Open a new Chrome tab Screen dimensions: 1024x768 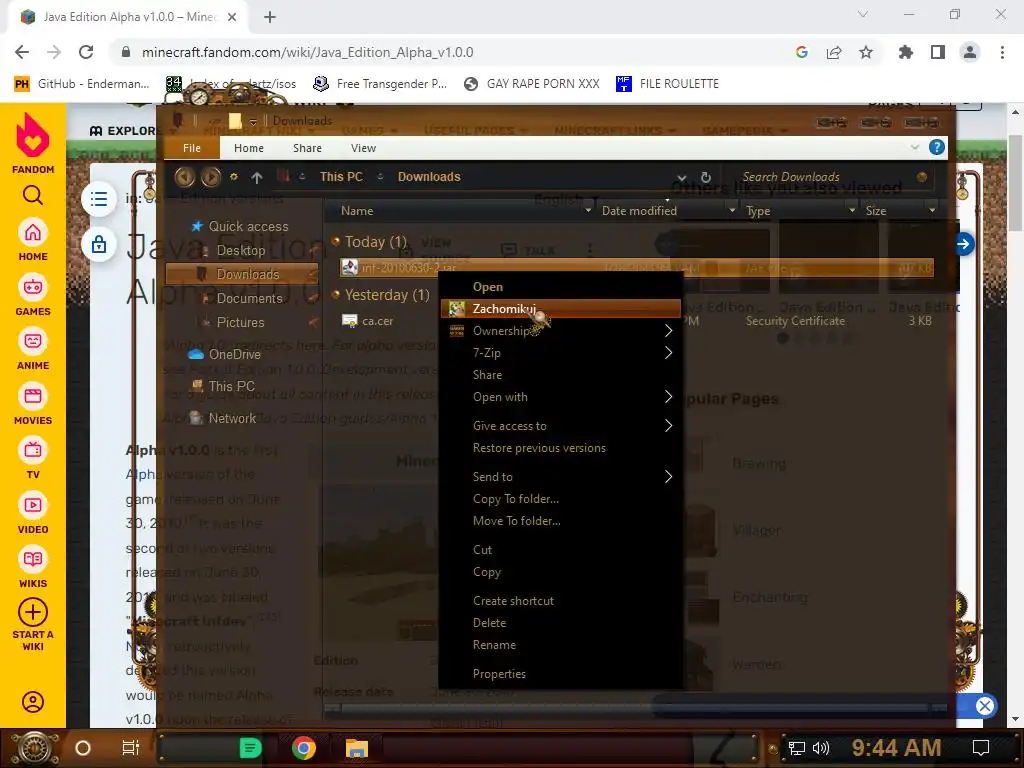click(270, 18)
